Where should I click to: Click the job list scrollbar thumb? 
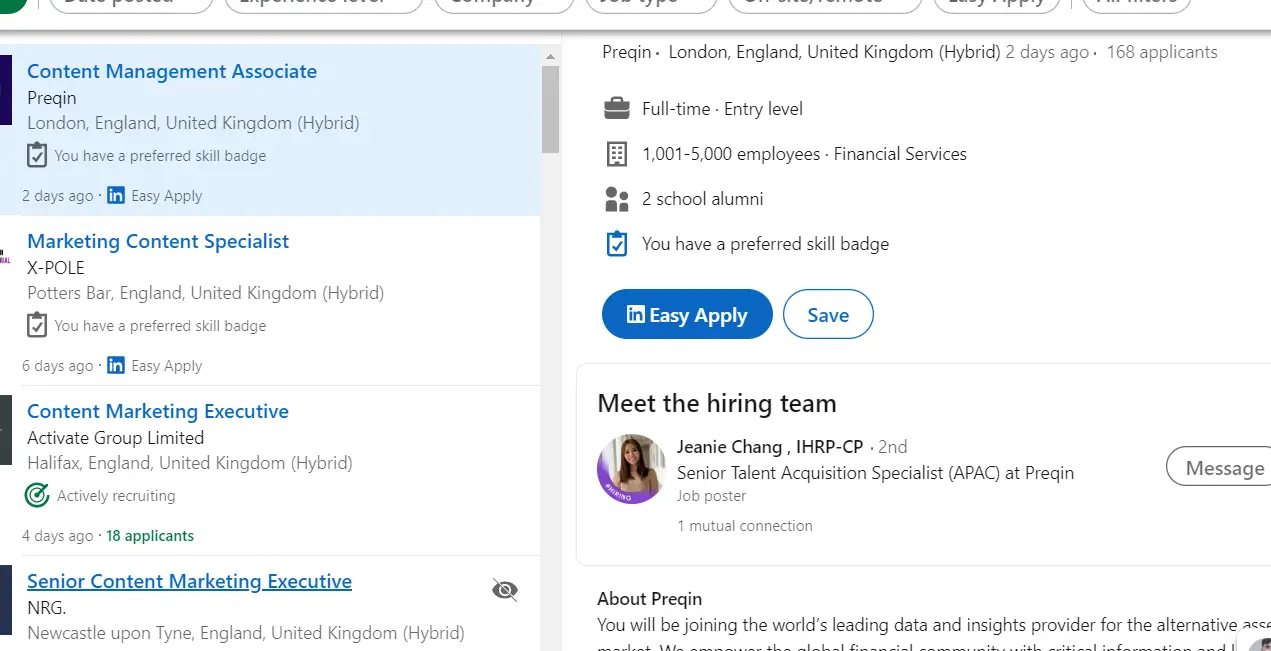pos(550,109)
